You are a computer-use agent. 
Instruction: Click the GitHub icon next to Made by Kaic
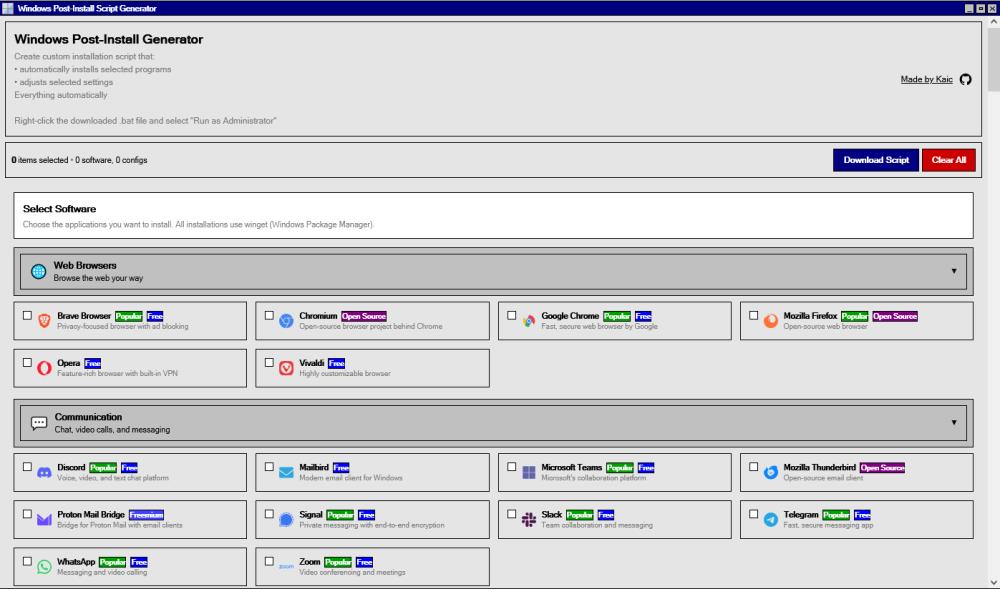click(965, 79)
